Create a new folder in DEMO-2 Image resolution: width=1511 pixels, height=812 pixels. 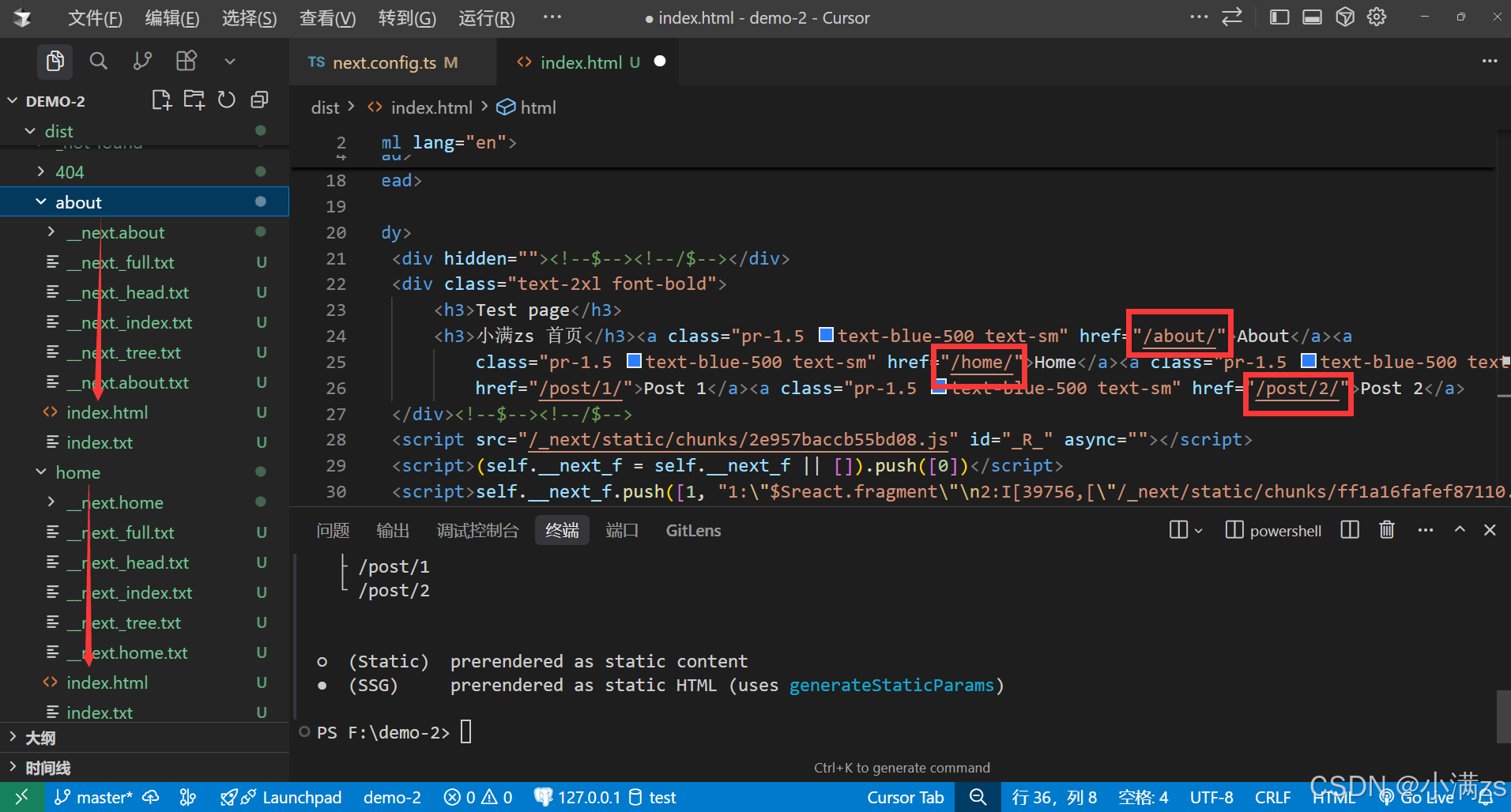coord(194,100)
